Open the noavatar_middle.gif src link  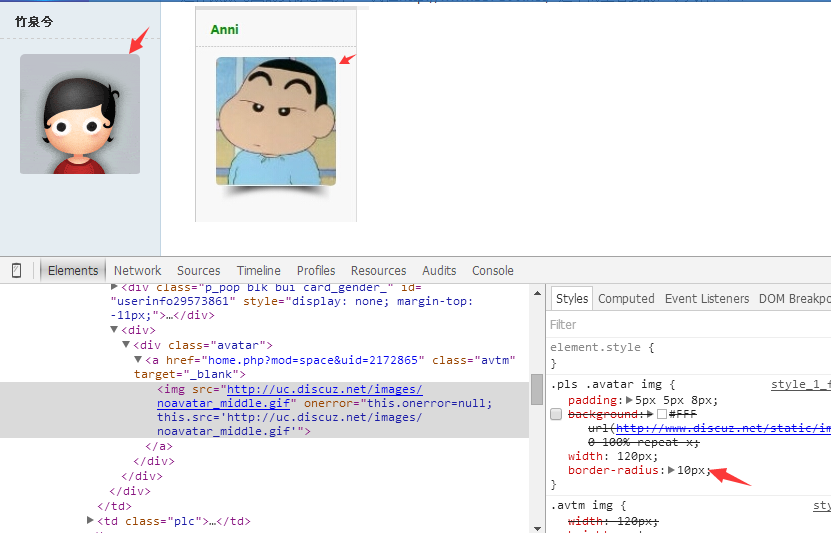coord(289,396)
